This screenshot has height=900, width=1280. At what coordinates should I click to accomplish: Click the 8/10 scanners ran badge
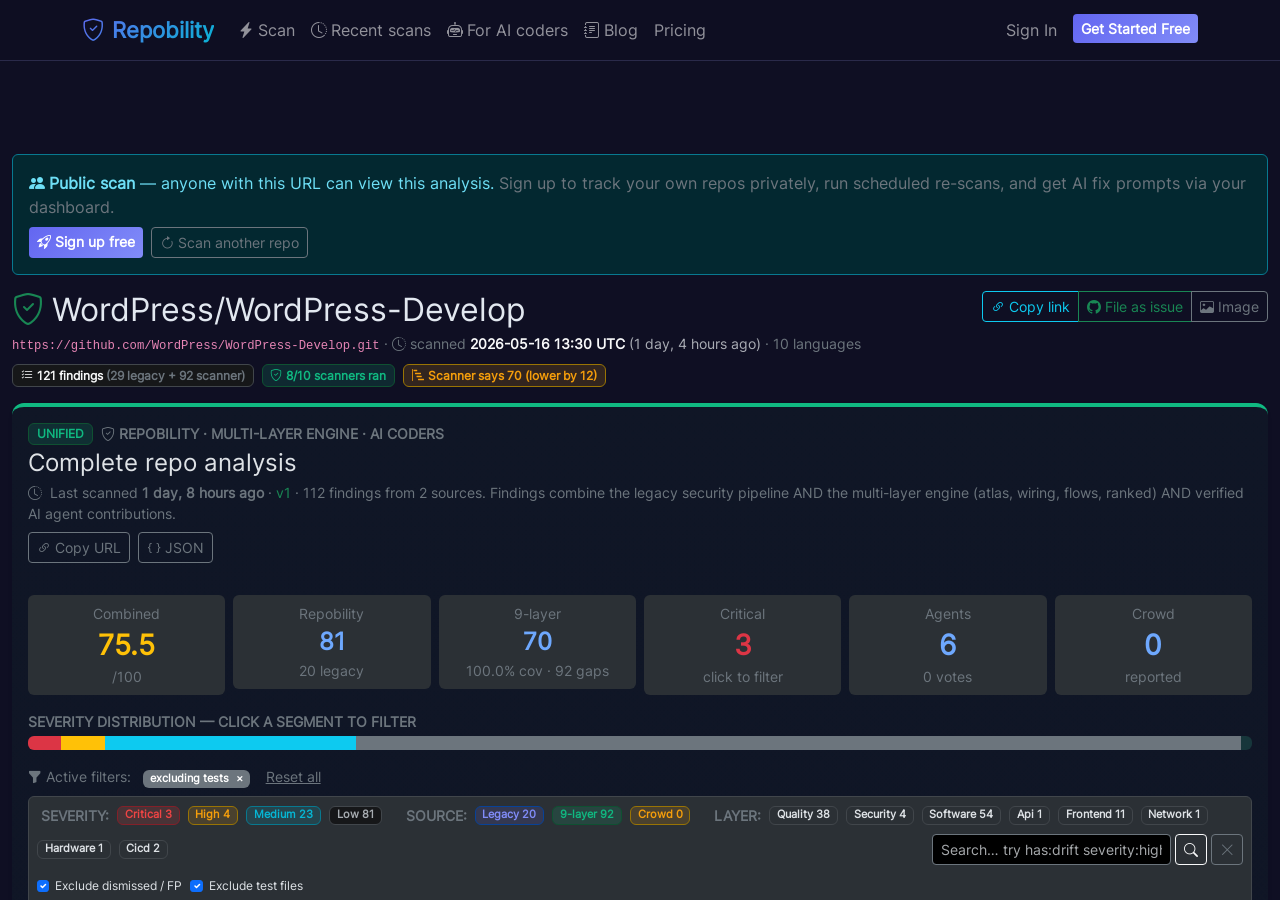[328, 375]
